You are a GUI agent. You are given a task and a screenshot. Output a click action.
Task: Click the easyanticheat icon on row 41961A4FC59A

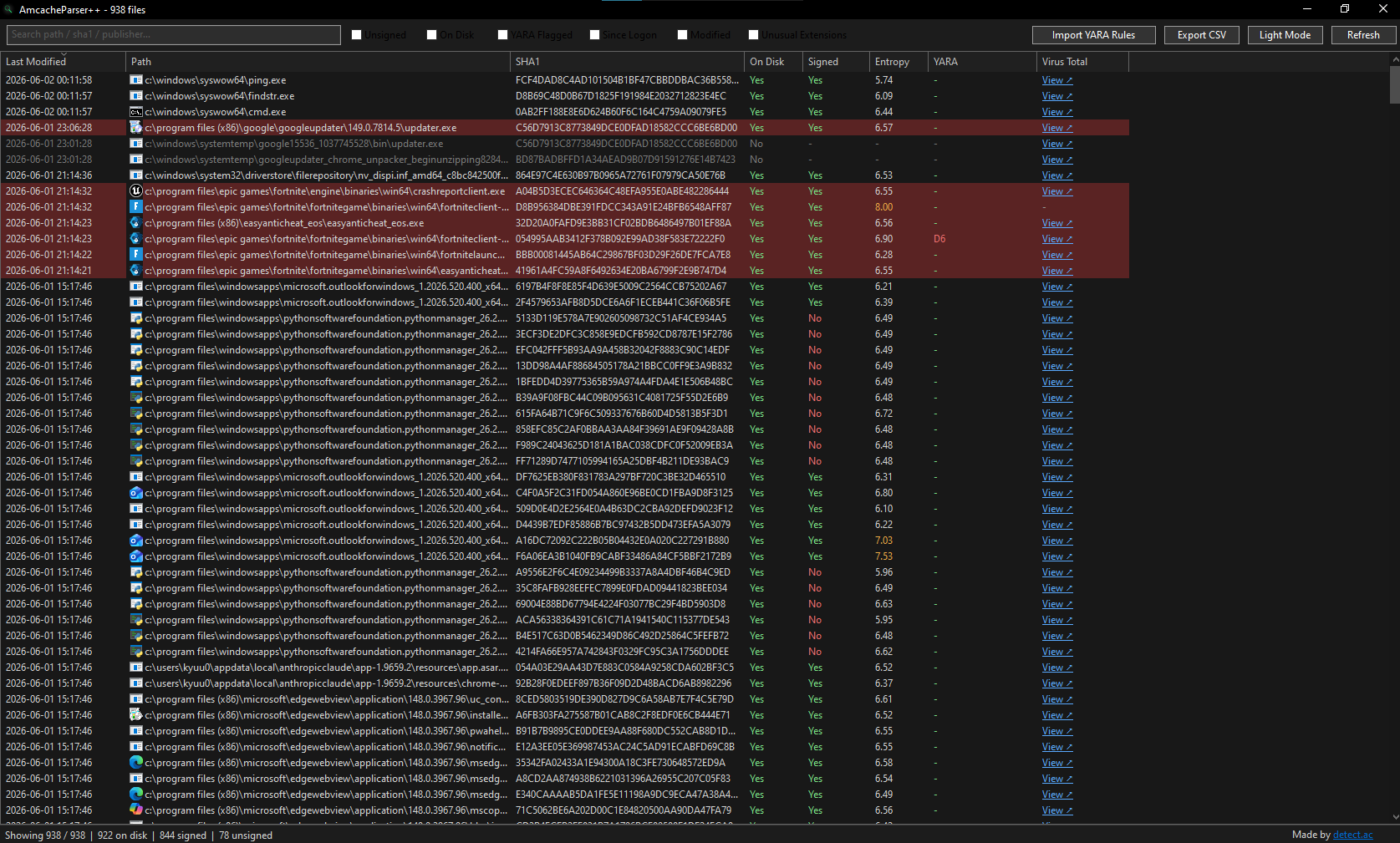tap(135, 271)
